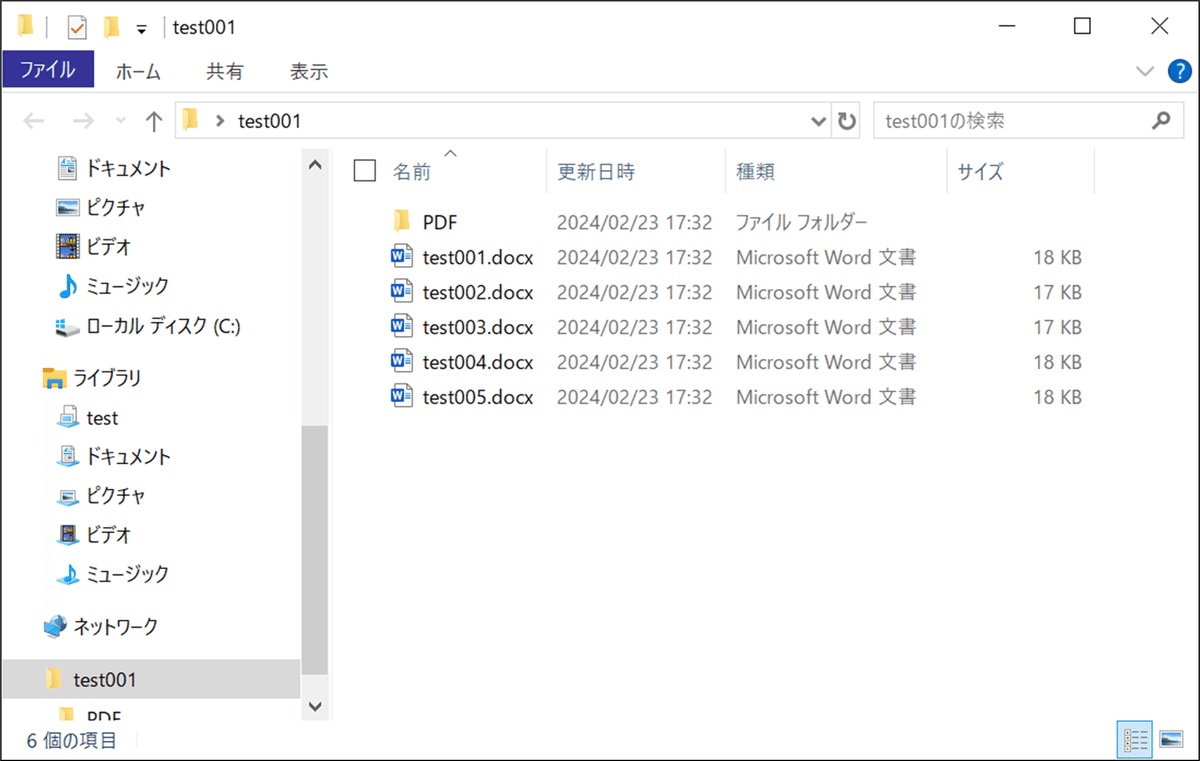Click the 17 KB size of test002.docx

click(x=1058, y=293)
